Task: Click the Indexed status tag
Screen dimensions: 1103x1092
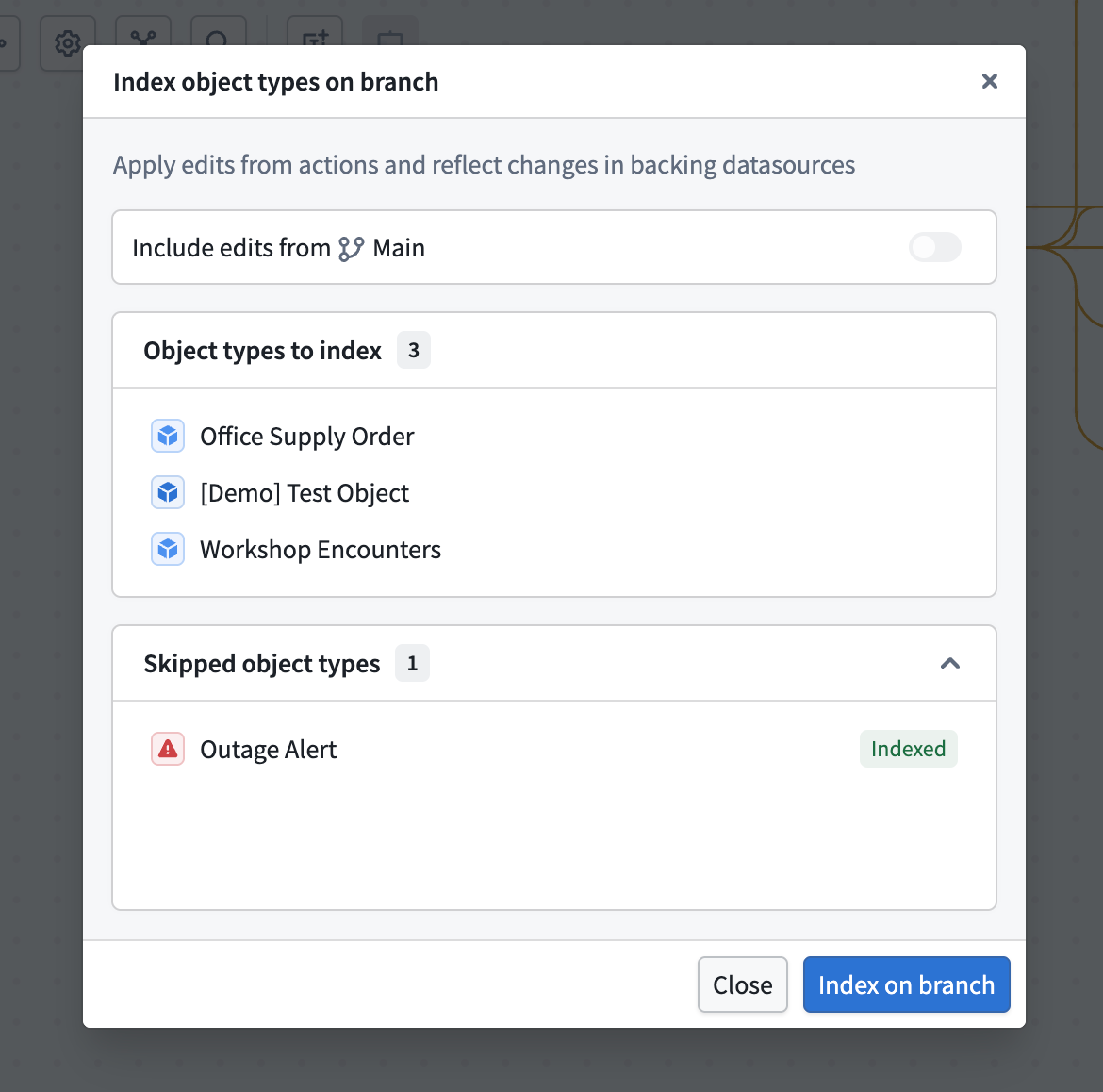Action: (908, 749)
